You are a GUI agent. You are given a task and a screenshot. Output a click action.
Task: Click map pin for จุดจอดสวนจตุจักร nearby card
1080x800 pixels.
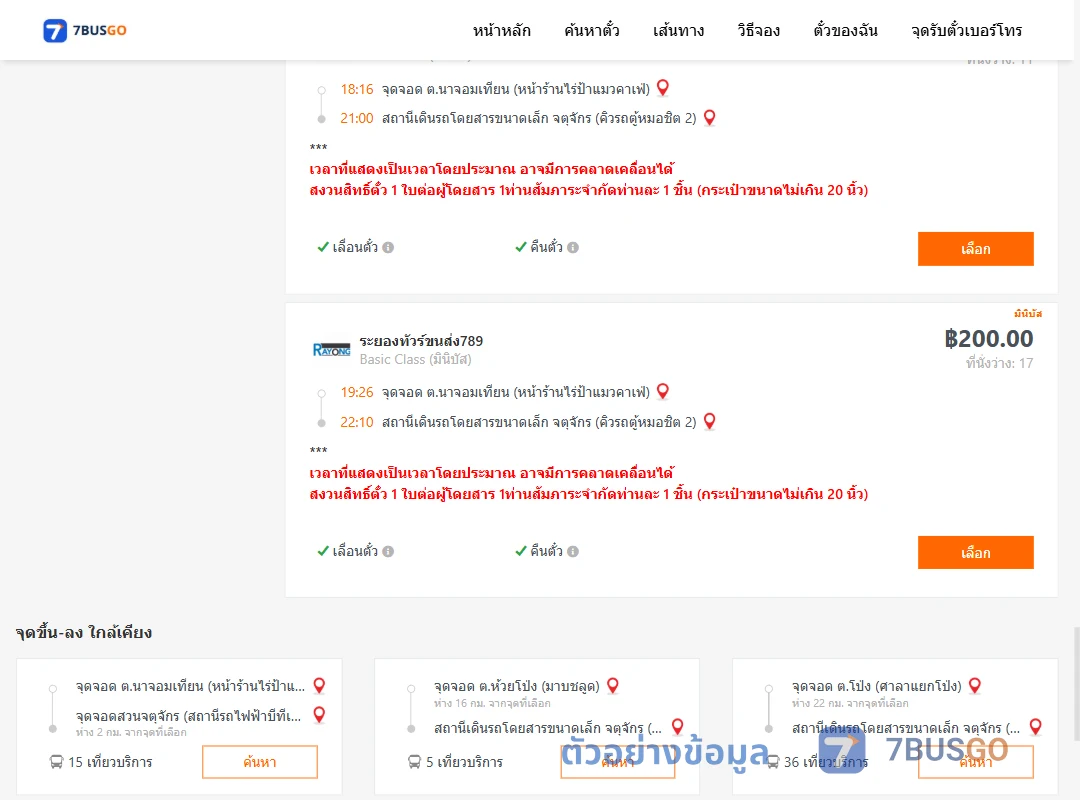319,715
